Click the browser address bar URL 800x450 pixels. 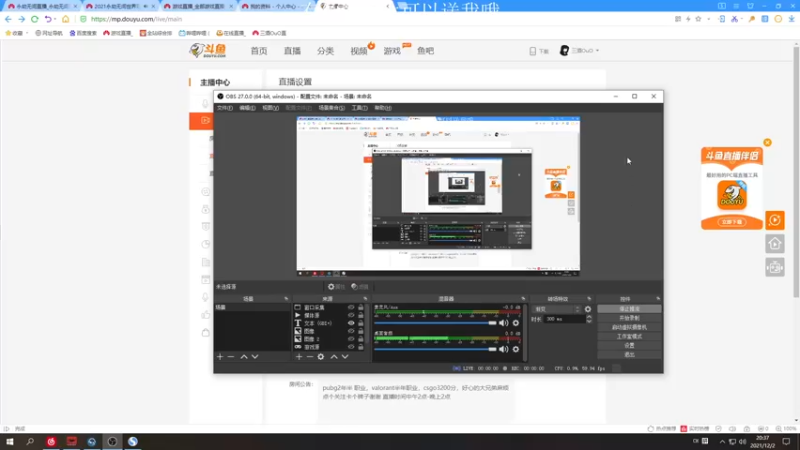(136, 19)
